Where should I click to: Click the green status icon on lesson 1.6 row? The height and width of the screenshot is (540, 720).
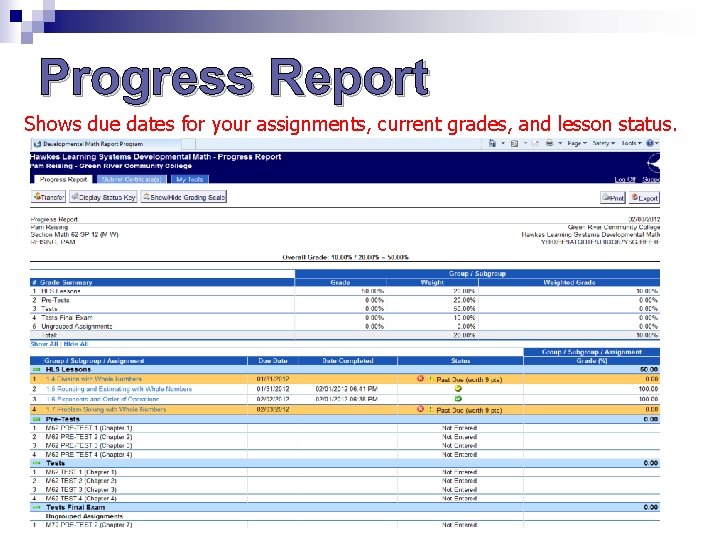(x=458, y=399)
